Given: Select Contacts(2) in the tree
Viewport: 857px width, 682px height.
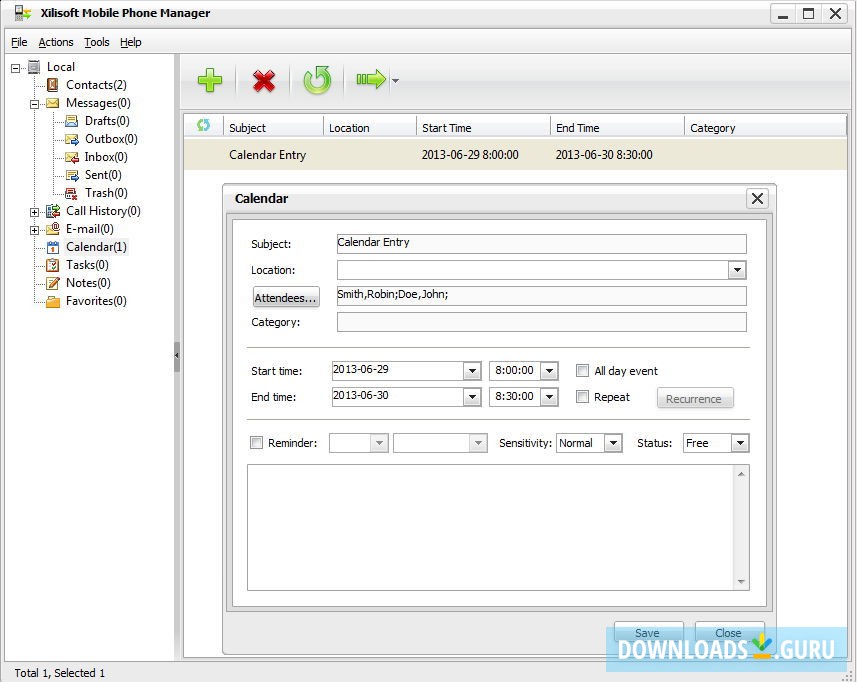Looking at the screenshot, I should [96, 85].
